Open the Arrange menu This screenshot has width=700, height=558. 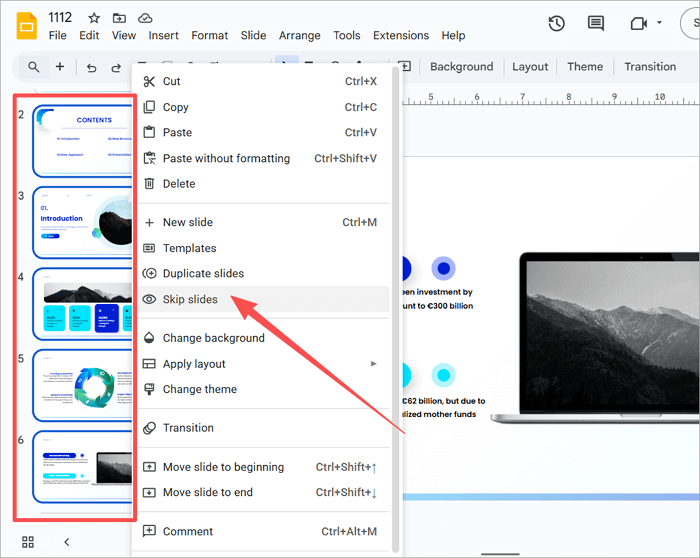pyautogui.click(x=300, y=35)
